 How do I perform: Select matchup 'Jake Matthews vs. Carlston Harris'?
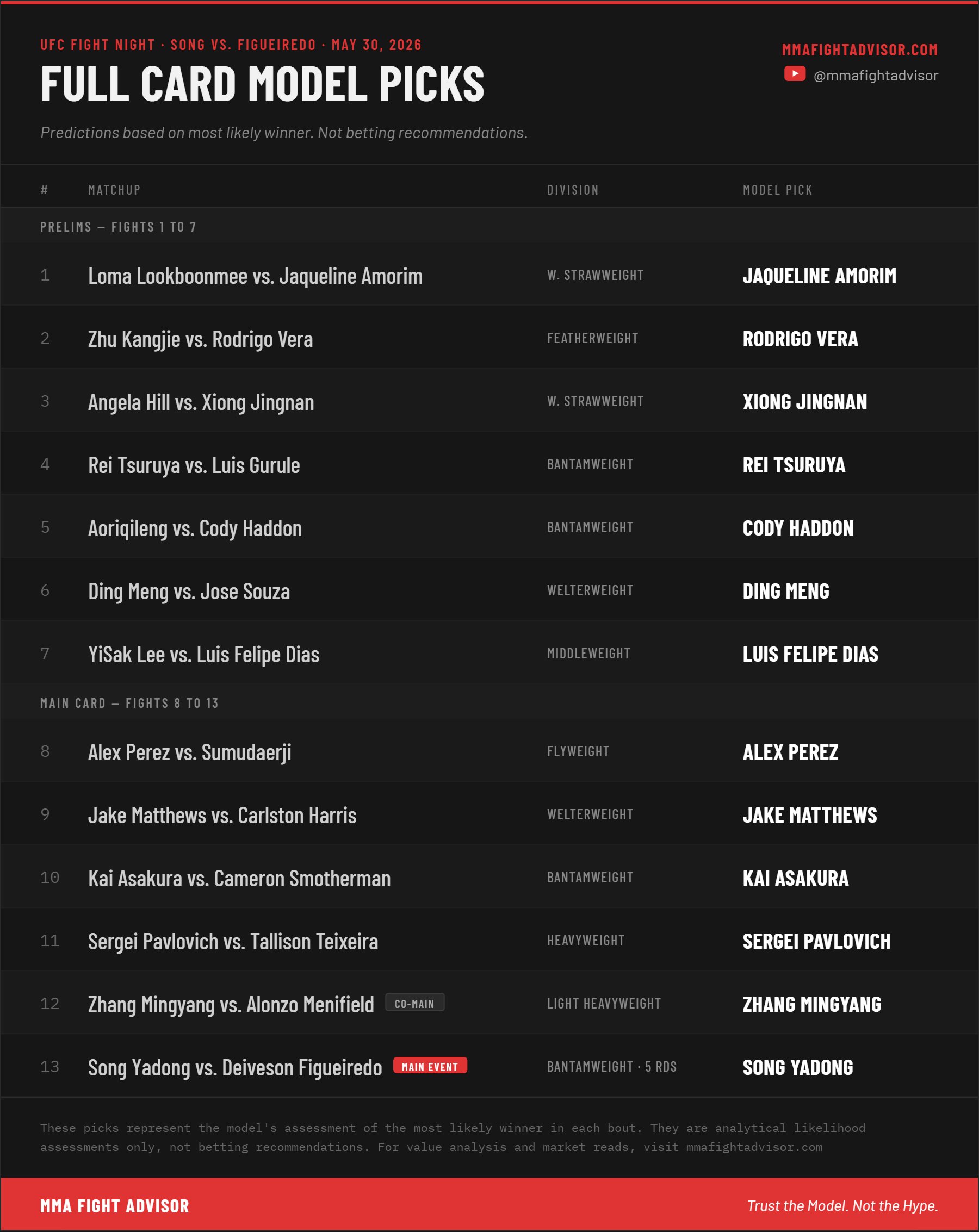(x=222, y=816)
